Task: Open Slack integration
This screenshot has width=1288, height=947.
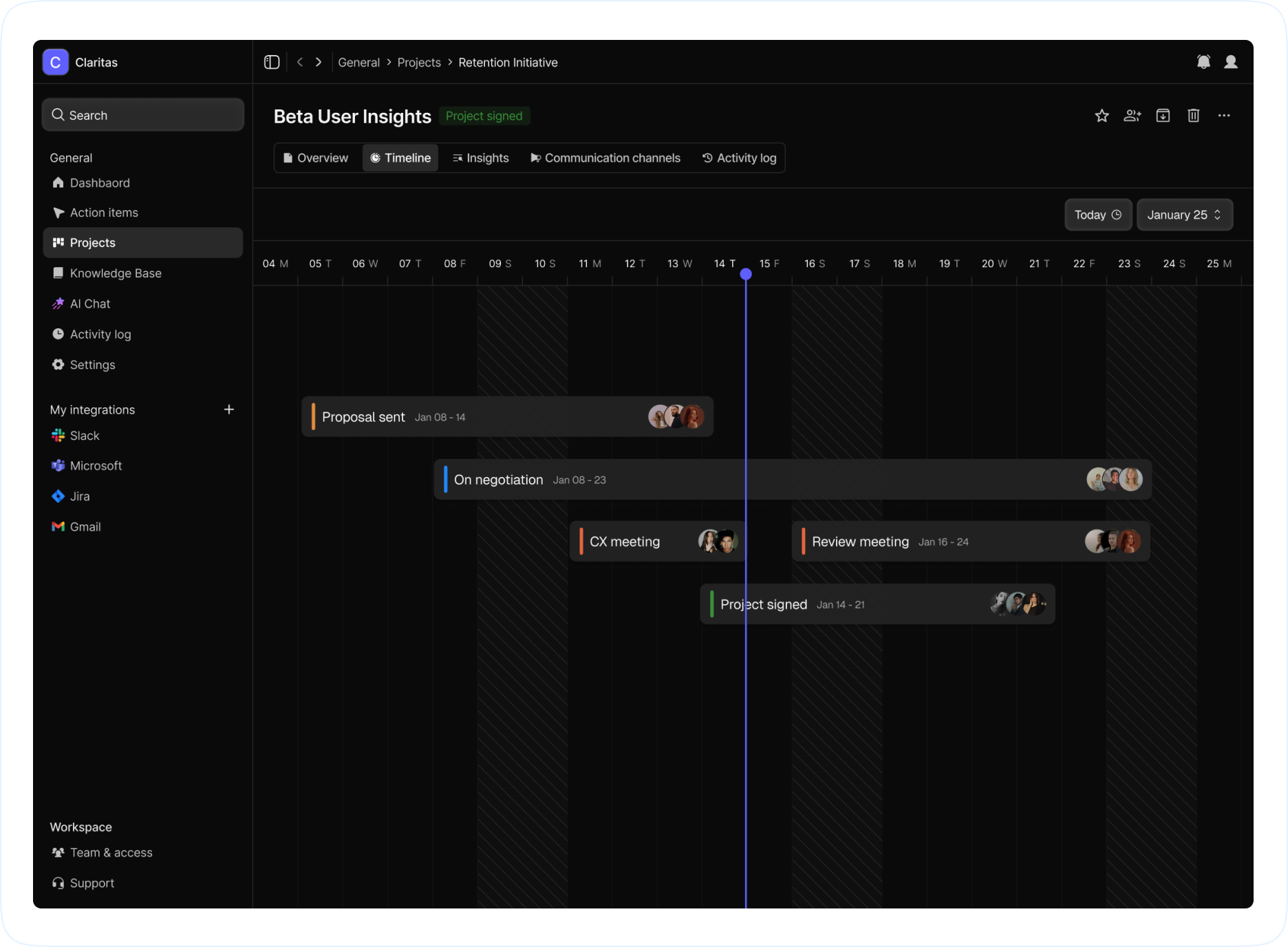Action: pyautogui.click(x=143, y=436)
